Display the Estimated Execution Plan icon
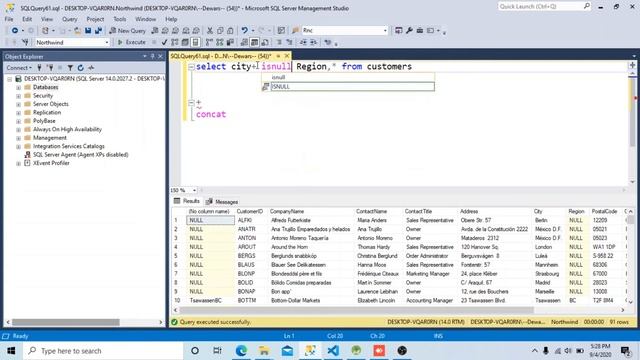Image resolution: width=640 pixels, height=360 pixels. (x=175, y=42)
